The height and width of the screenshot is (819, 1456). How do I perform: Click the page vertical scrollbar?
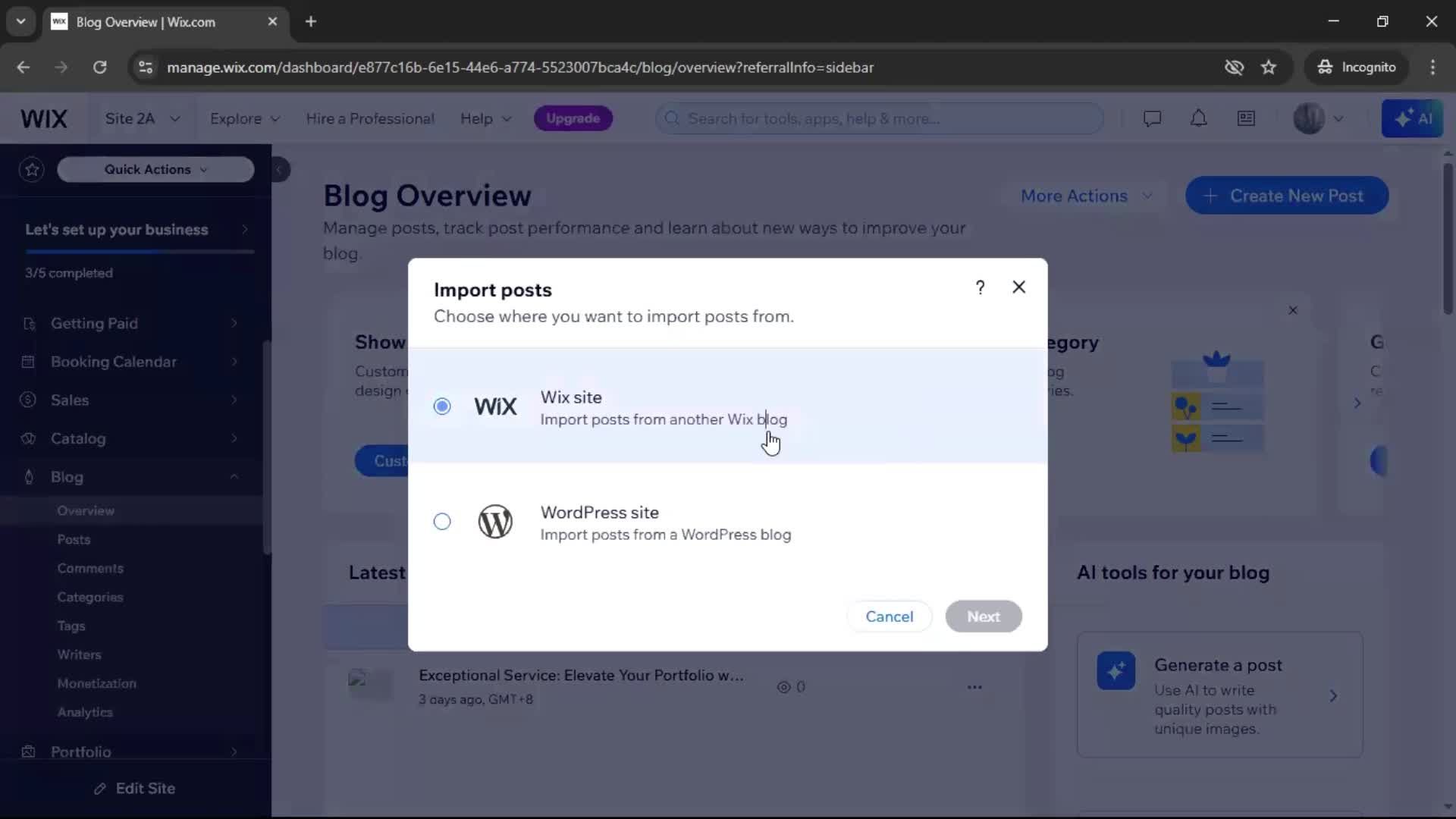[1448, 239]
